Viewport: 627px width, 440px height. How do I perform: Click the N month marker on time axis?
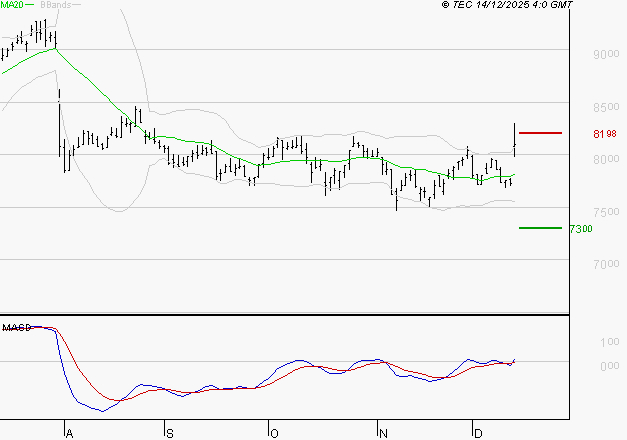[x=383, y=433]
